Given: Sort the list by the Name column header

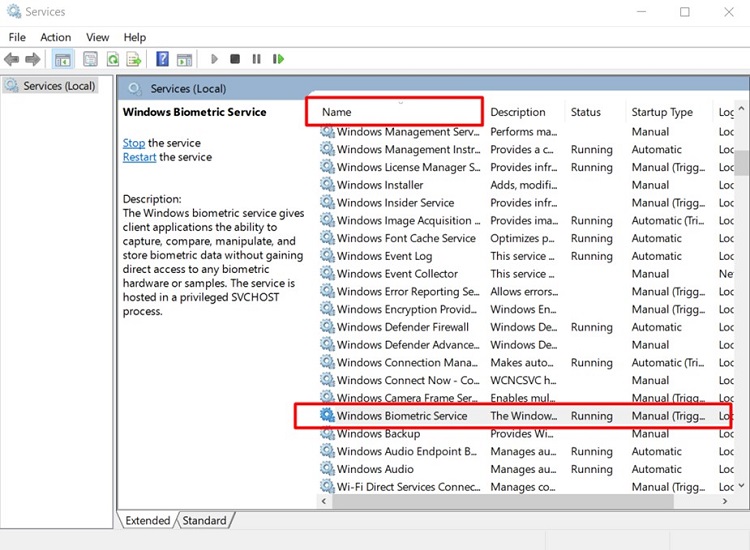Looking at the screenshot, I should [337, 112].
